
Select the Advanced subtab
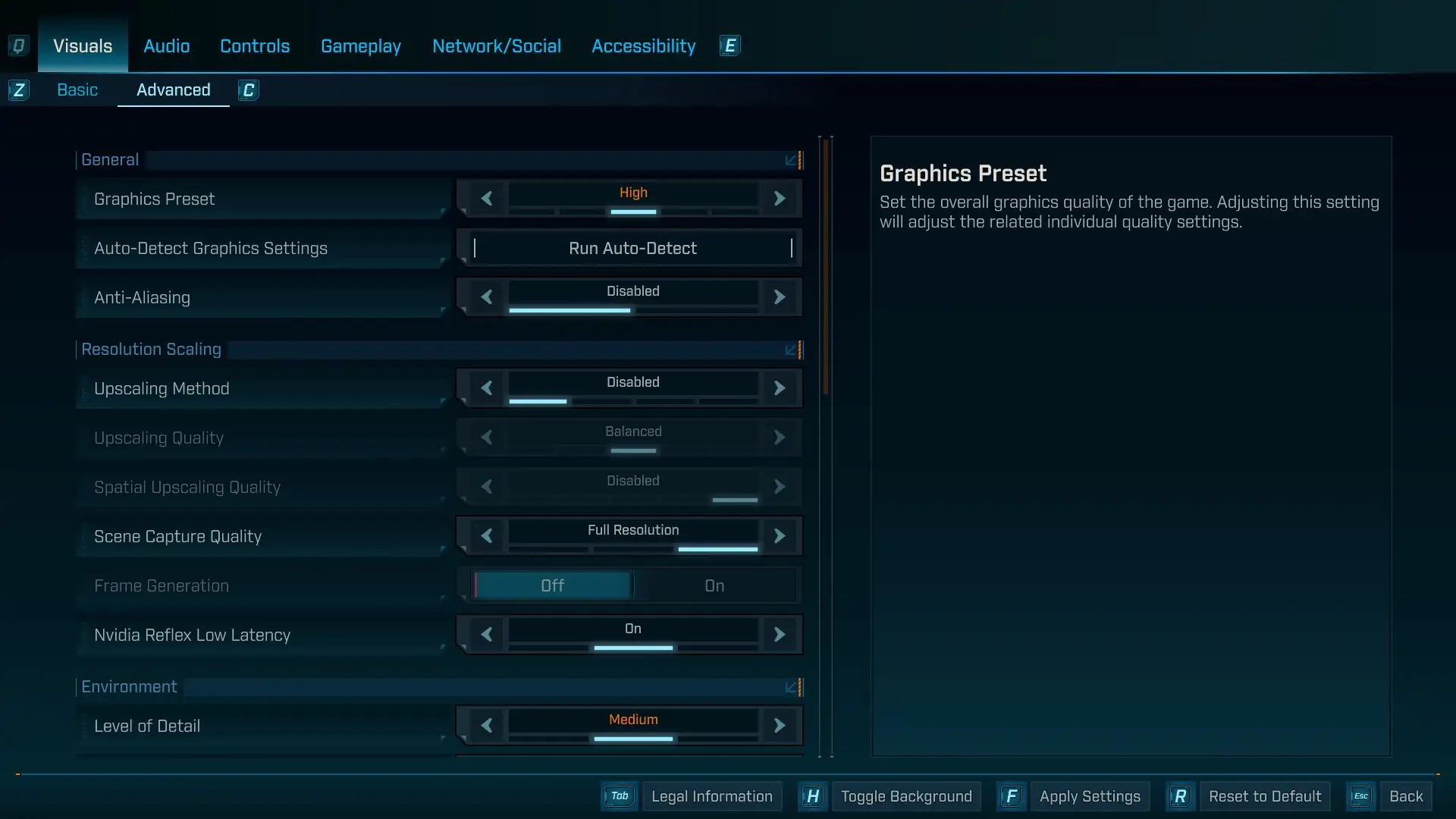(174, 90)
